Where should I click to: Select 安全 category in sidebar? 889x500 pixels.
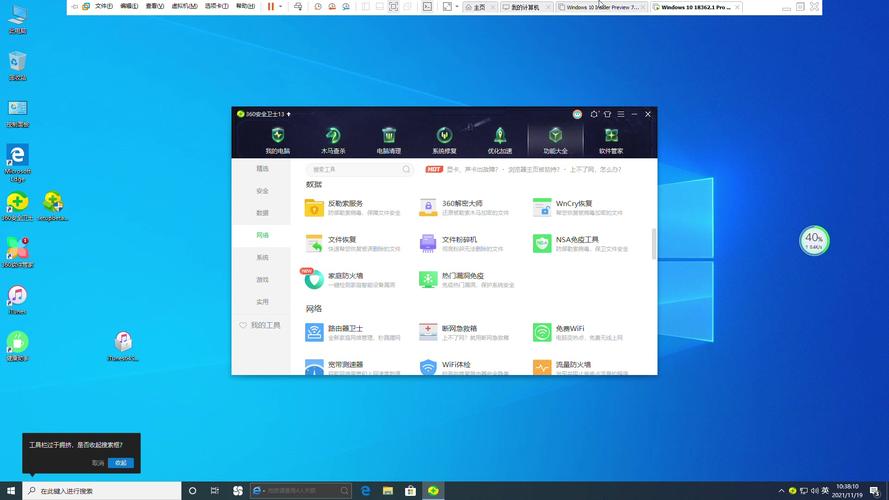[262, 191]
